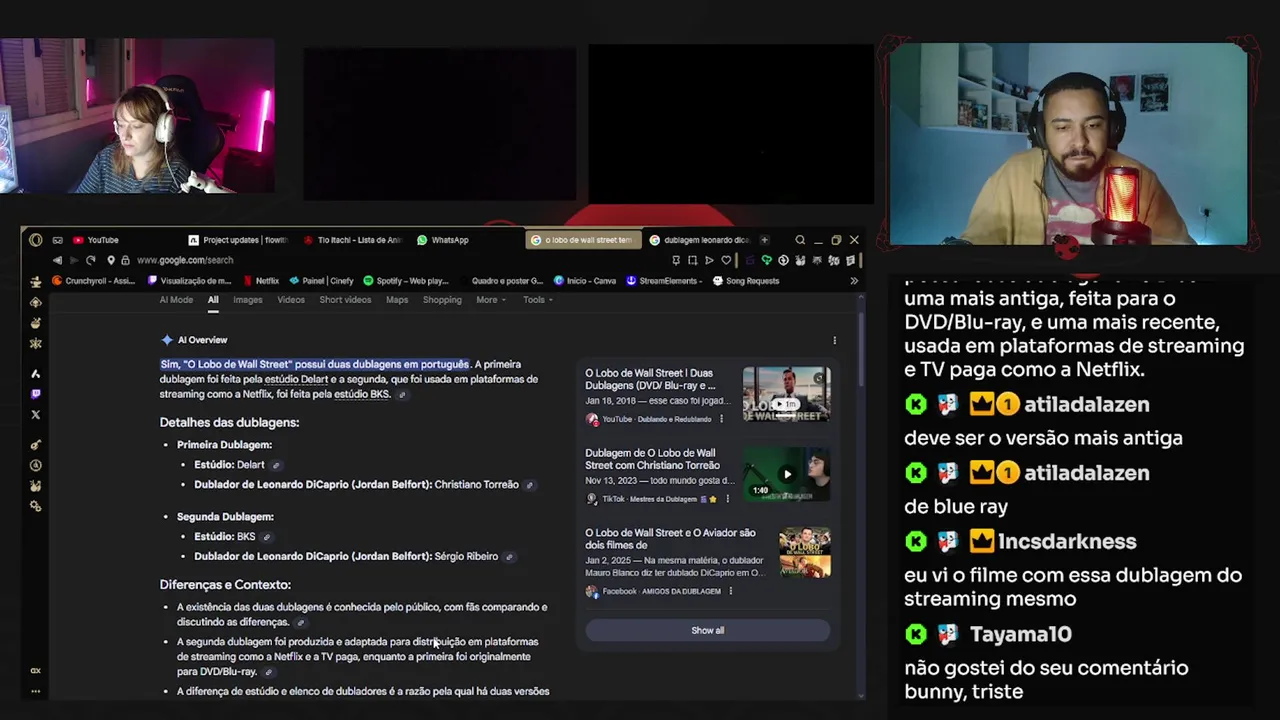
Task: Open the Crunchyroll bookmark
Action: point(93,281)
